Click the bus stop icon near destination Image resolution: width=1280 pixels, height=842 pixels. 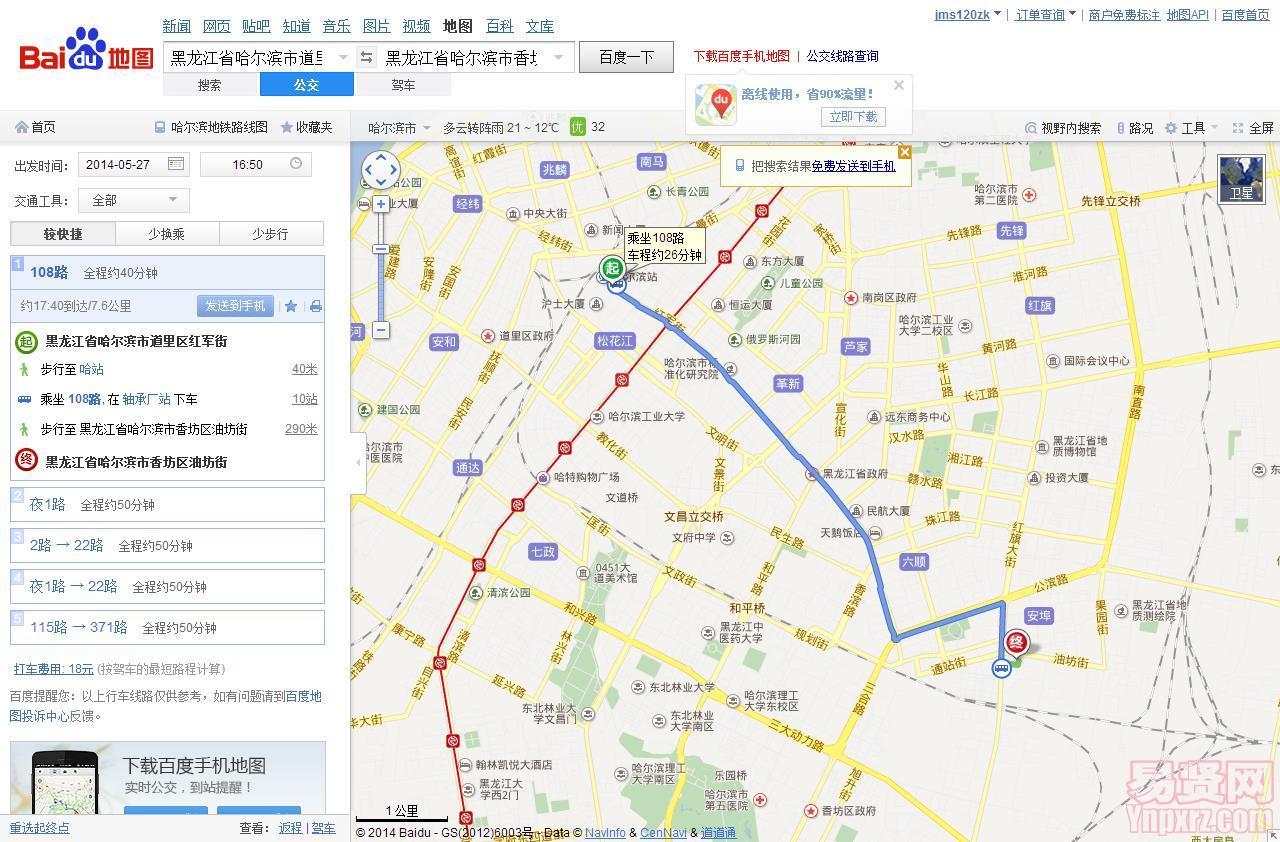1002,668
